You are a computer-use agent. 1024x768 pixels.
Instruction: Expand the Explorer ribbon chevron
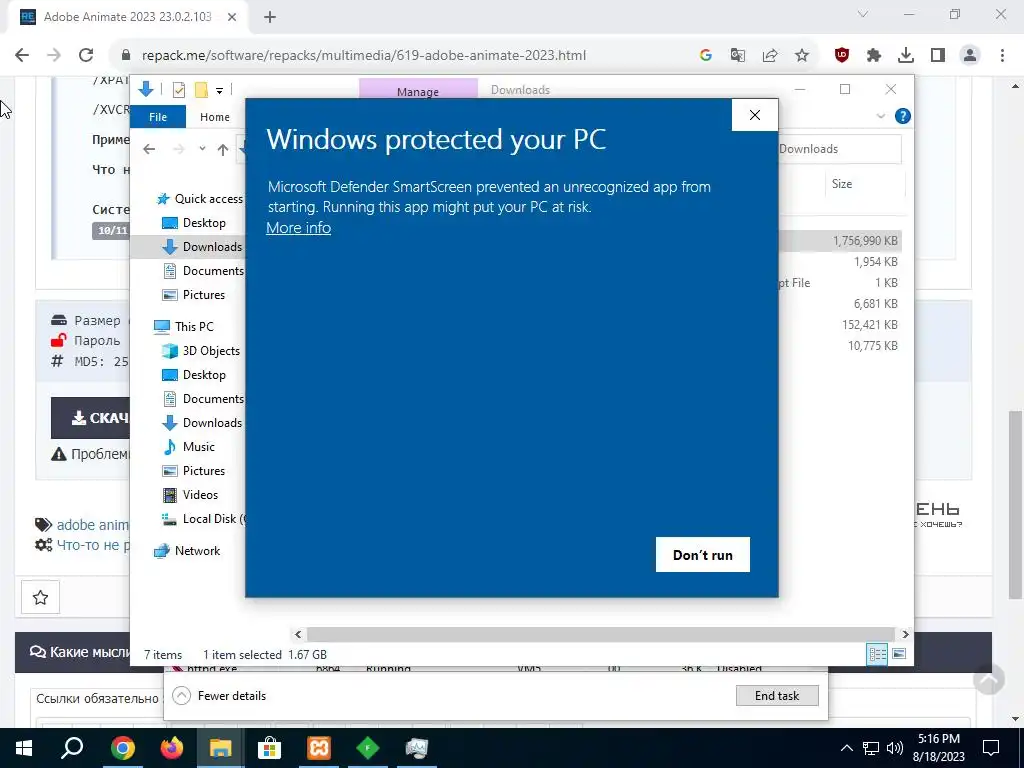pyautogui.click(x=881, y=116)
